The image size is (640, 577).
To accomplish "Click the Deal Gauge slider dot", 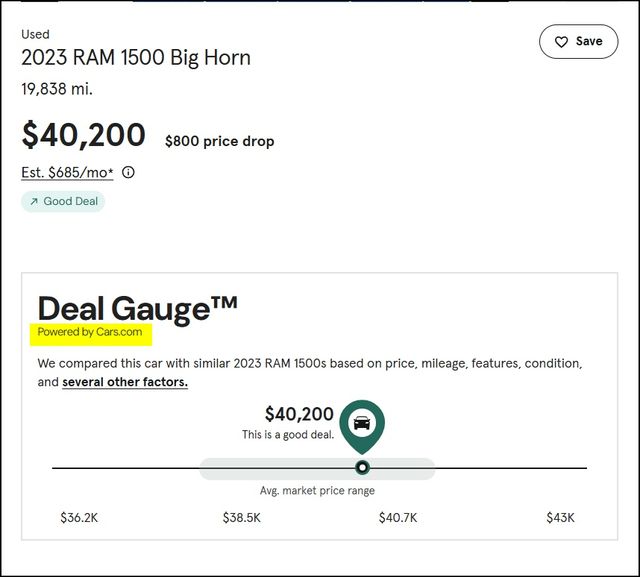I will pyautogui.click(x=362, y=467).
